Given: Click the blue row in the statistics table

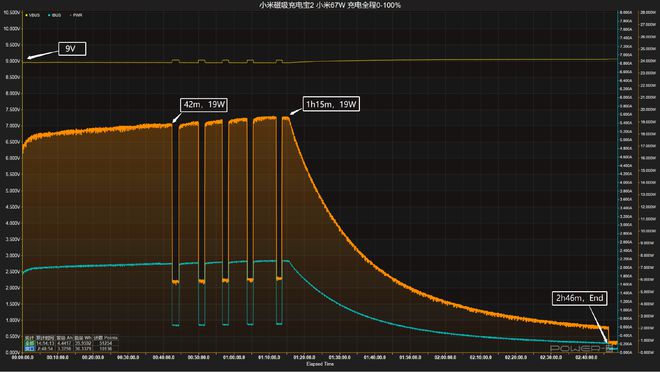Looking at the screenshot, I should coord(71,348).
